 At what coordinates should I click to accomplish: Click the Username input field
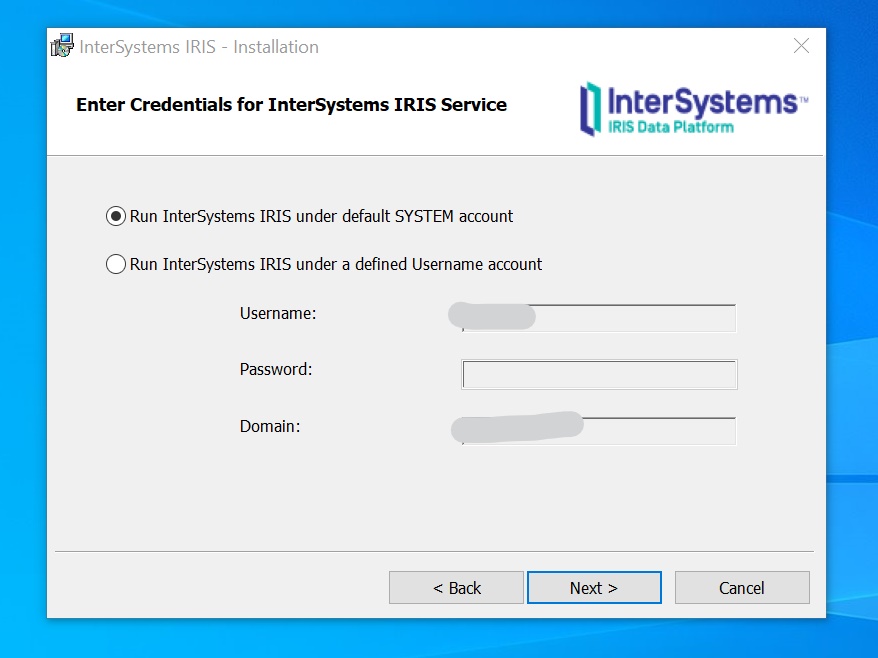(x=599, y=318)
